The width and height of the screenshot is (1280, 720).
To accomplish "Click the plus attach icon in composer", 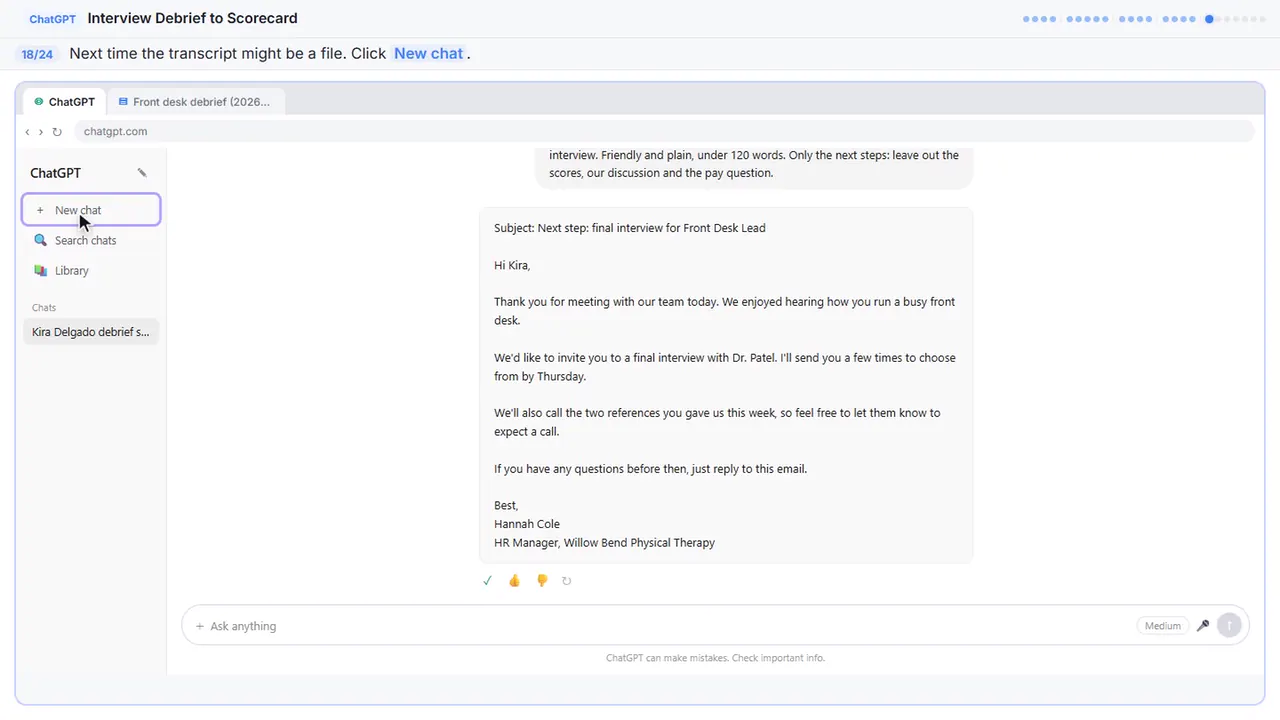I will click(200, 626).
